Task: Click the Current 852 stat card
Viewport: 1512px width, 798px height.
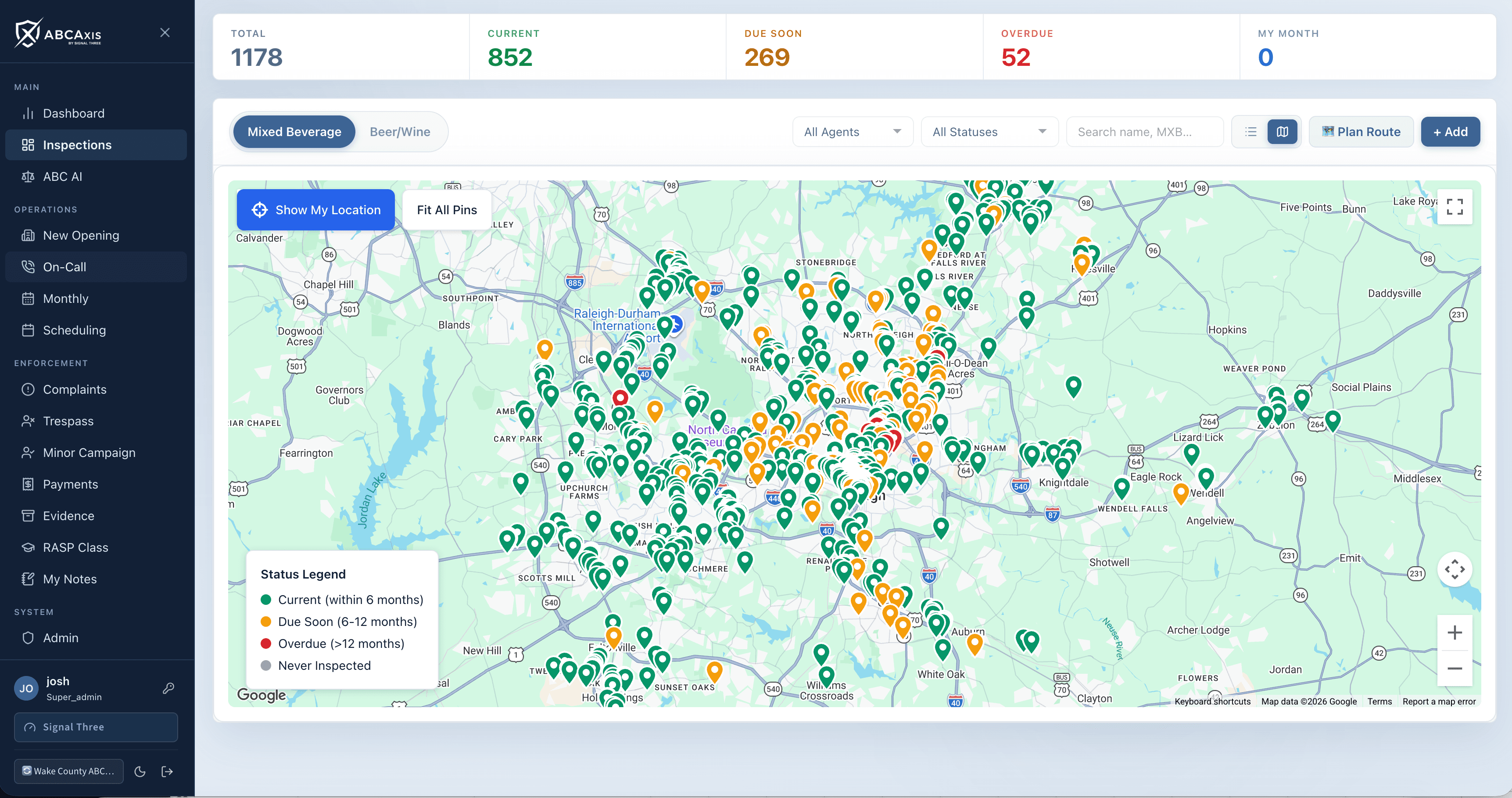Action: tap(598, 47)
